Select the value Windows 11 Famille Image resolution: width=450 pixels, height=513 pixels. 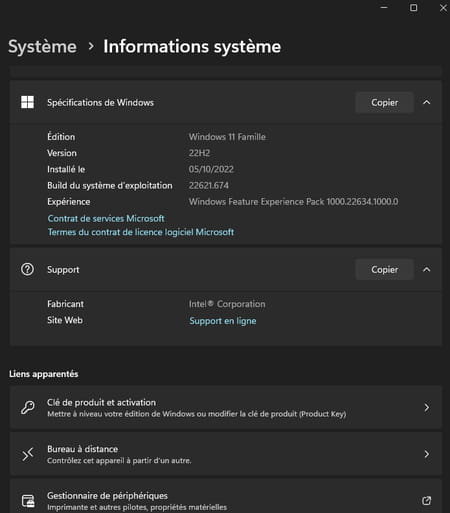227,137
